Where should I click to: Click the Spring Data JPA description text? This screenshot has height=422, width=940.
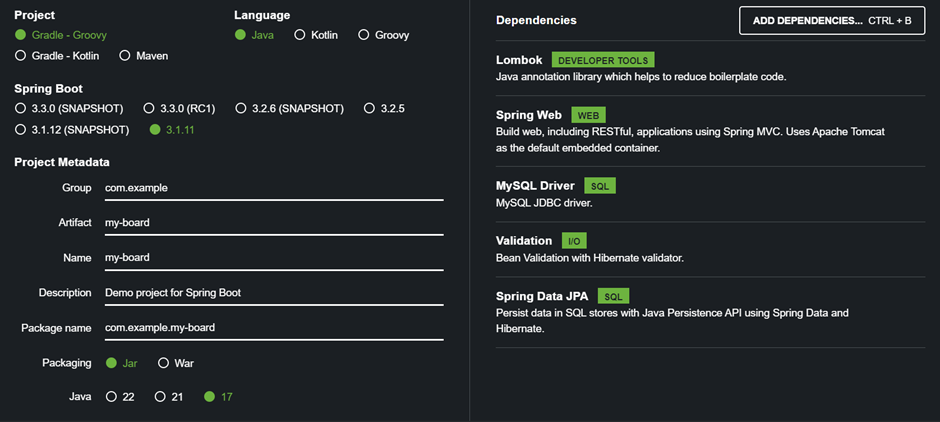[673, 321]
